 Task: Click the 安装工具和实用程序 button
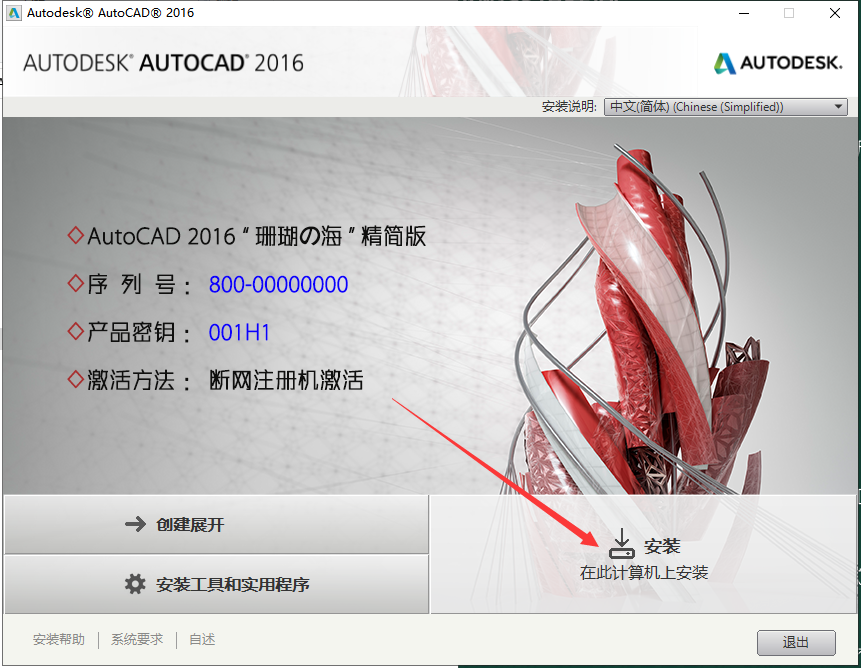217,584
